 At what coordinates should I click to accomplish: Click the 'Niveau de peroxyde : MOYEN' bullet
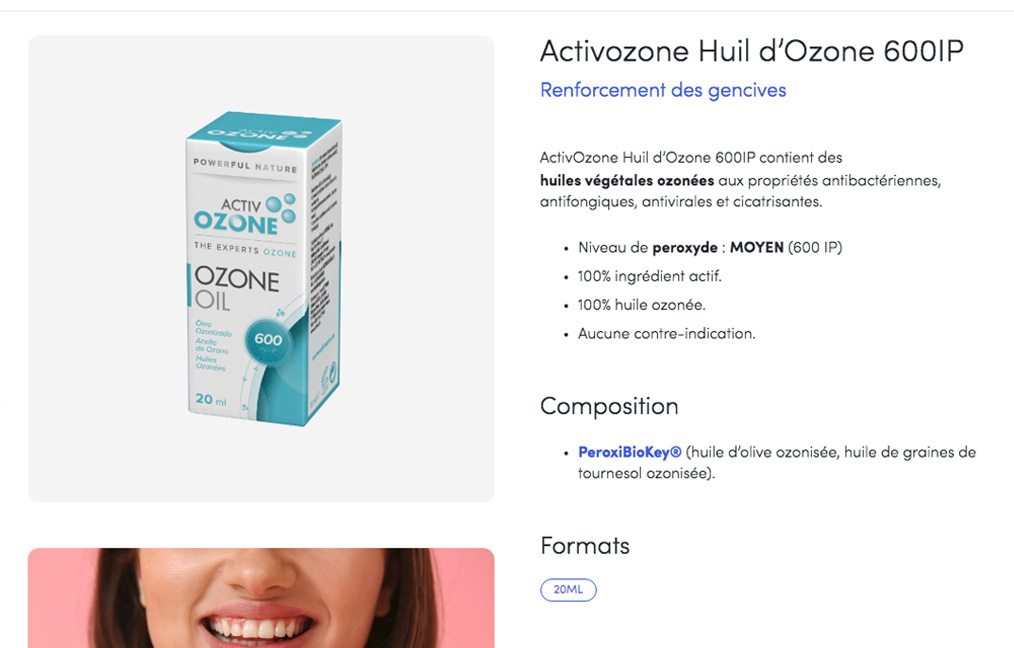pyautogui.click(x=710, y=248)
